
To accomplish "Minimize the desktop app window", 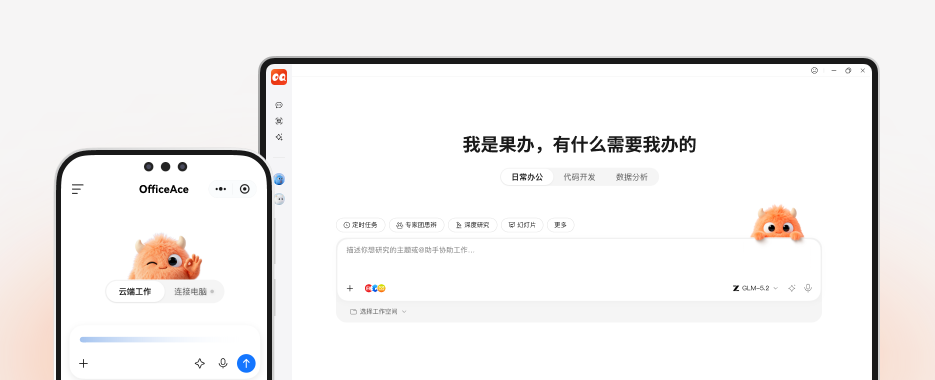I will coord(834,70).
